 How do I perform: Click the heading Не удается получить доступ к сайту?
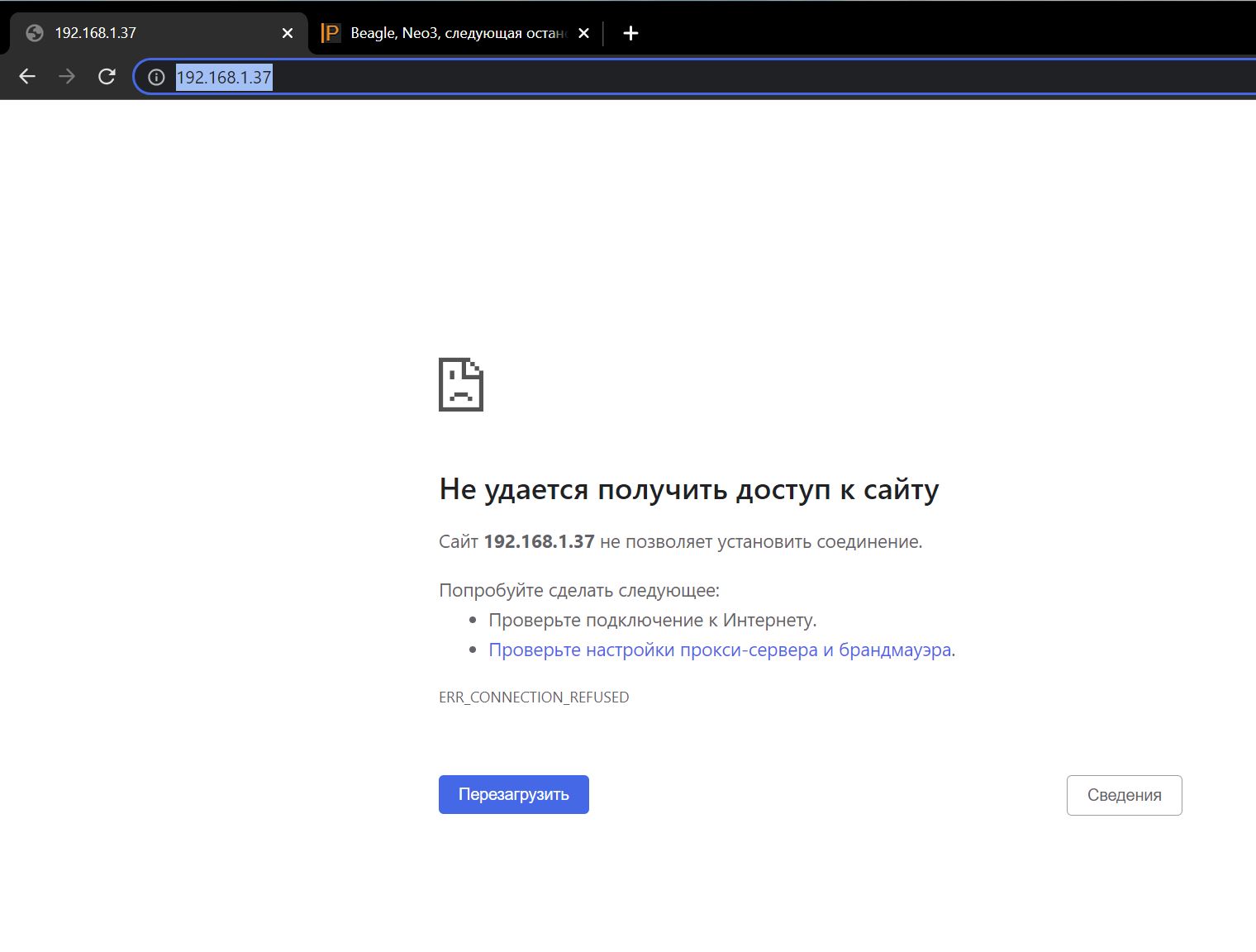[x=688, y=489]
